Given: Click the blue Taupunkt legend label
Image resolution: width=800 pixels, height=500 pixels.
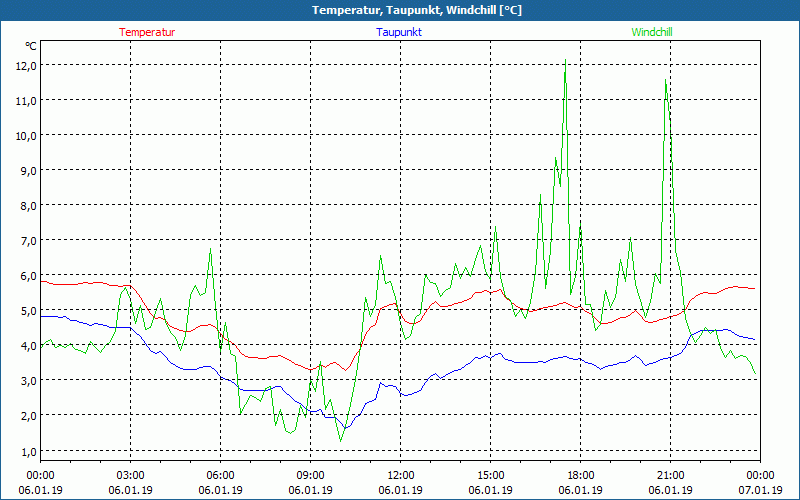Looking at the screenshot, I should [x=399, y=32].
